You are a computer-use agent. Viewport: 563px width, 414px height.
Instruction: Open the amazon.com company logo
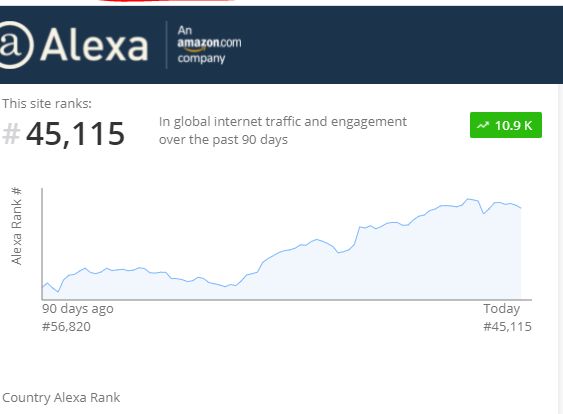coord(209,45)
